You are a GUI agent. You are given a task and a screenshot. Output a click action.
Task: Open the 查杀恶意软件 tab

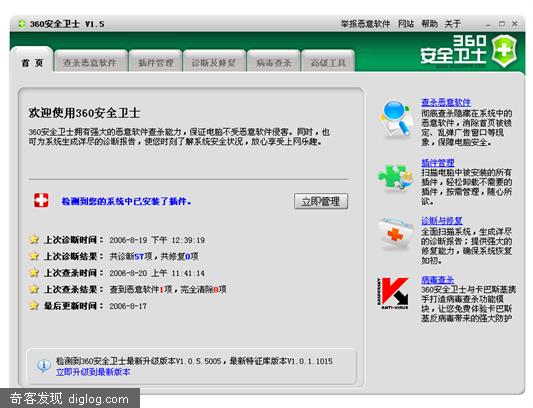(90, 63)
